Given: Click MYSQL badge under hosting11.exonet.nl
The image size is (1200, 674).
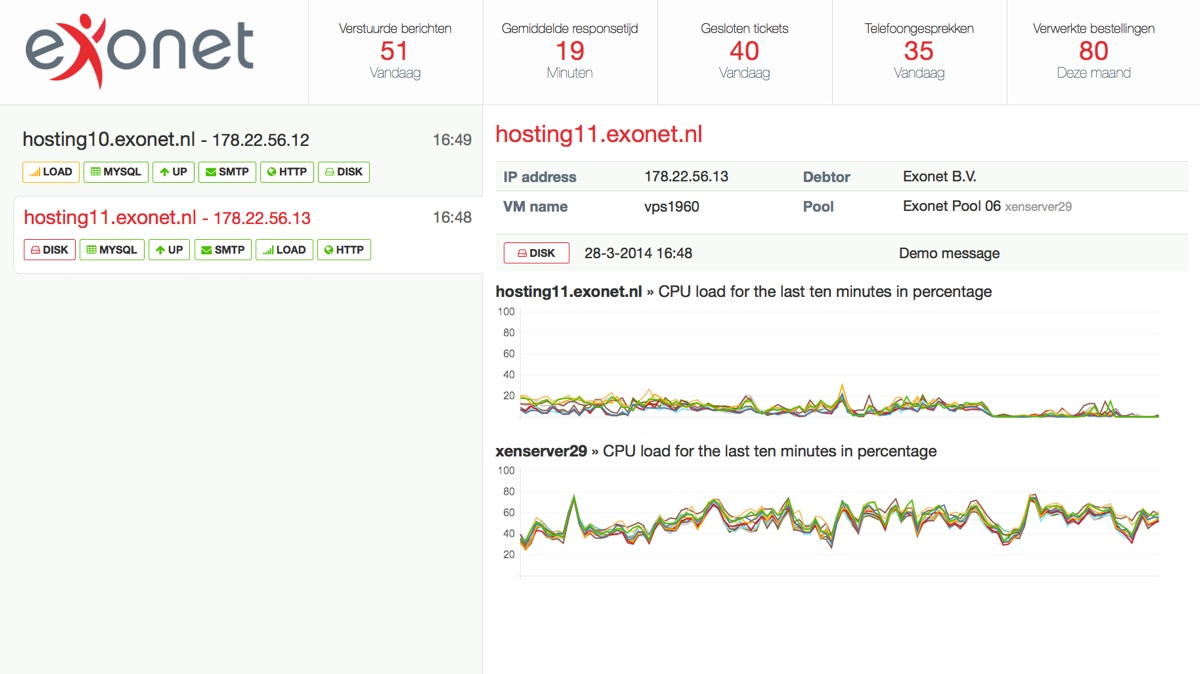Looking at the screenshot, I should coord(112,250).
